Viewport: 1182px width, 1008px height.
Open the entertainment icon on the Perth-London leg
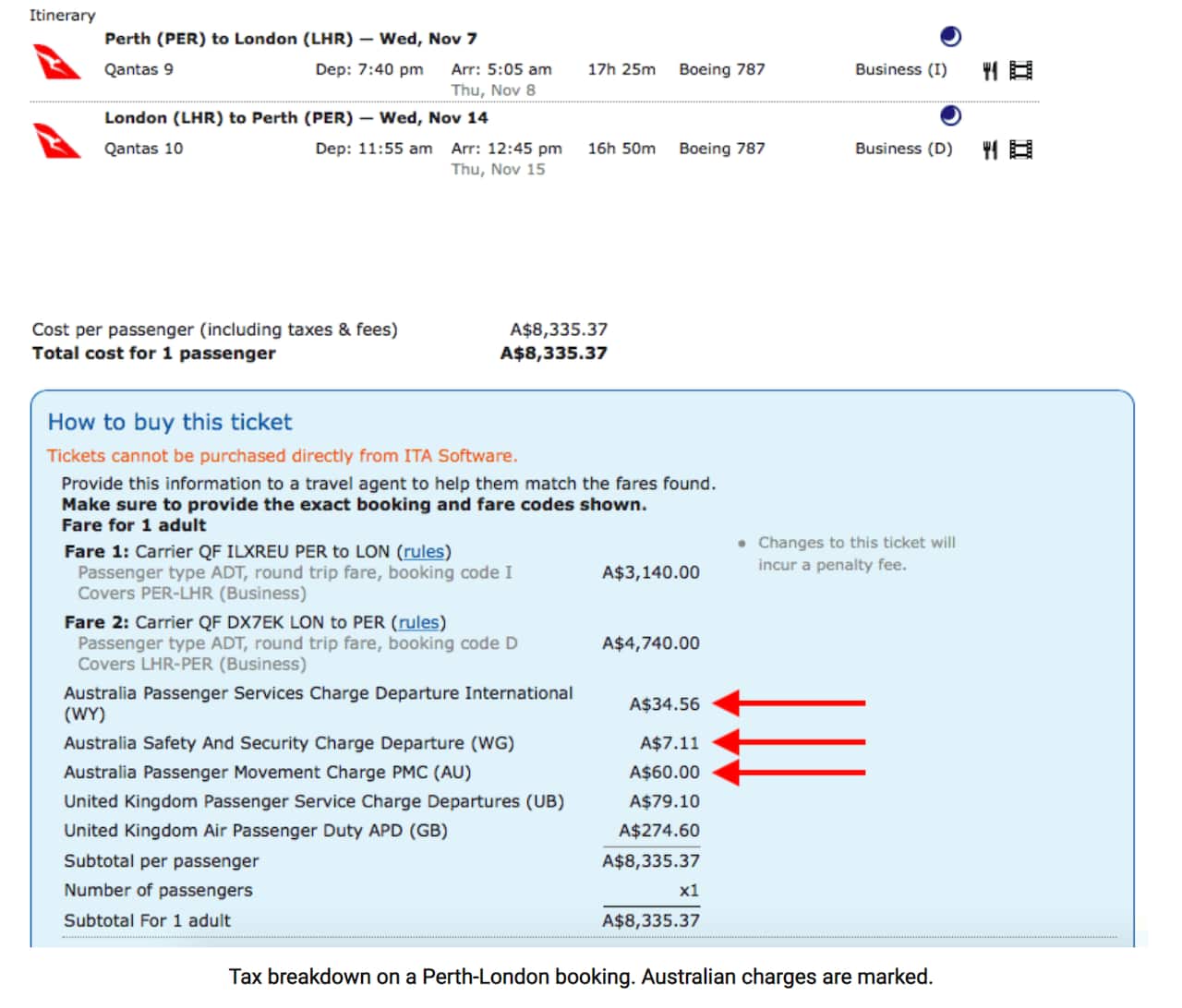pos(1019,69)
